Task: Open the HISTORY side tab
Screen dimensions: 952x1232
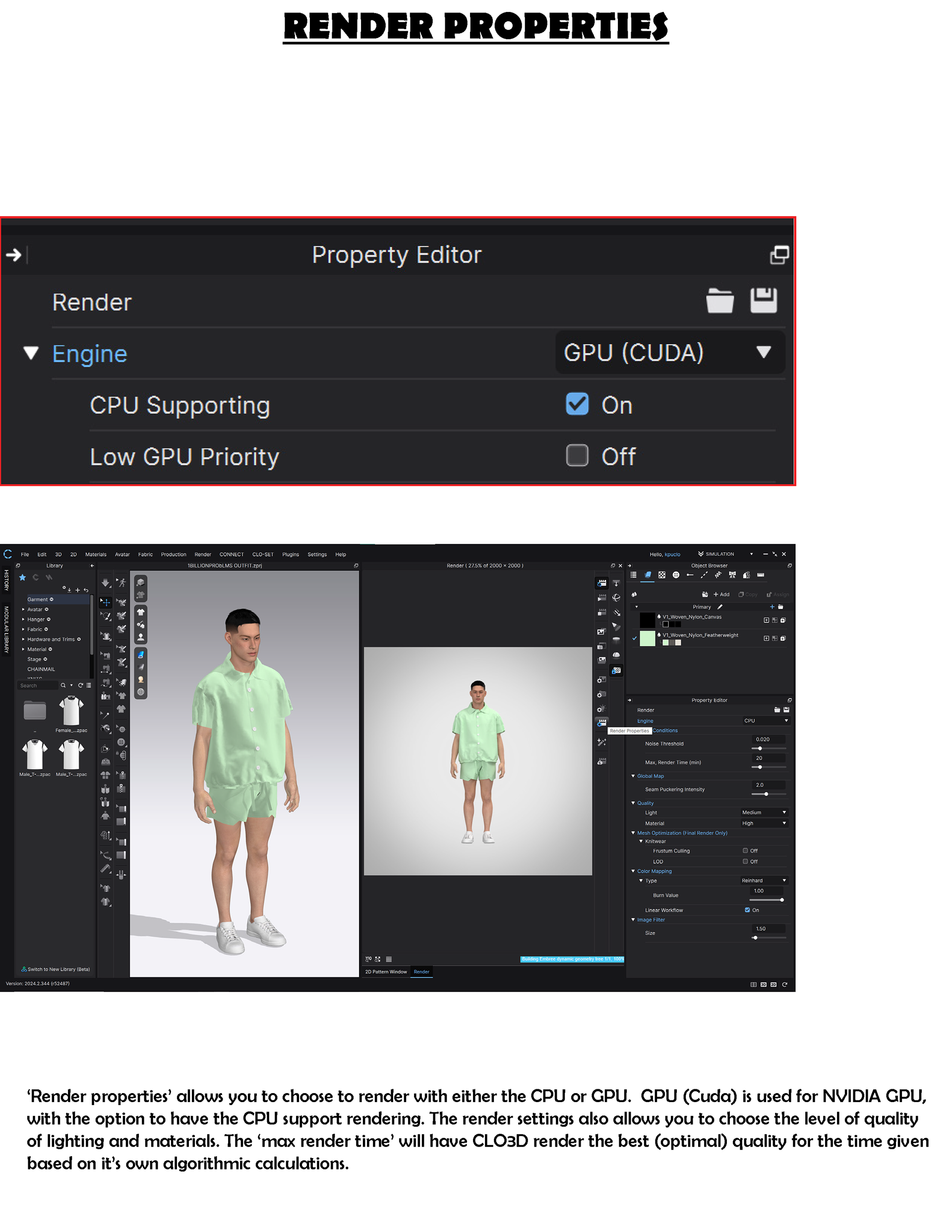Action: [6, 580]
